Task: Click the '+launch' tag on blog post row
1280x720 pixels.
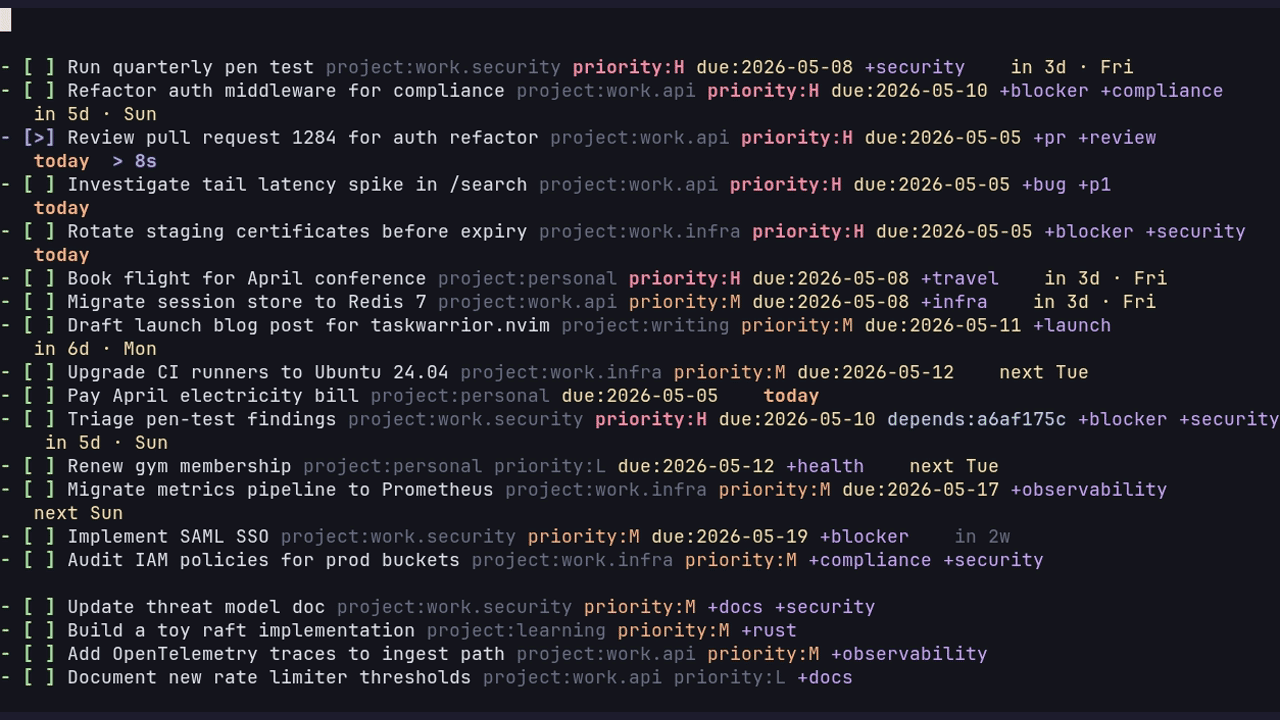Action: (x=1072, y=326)
